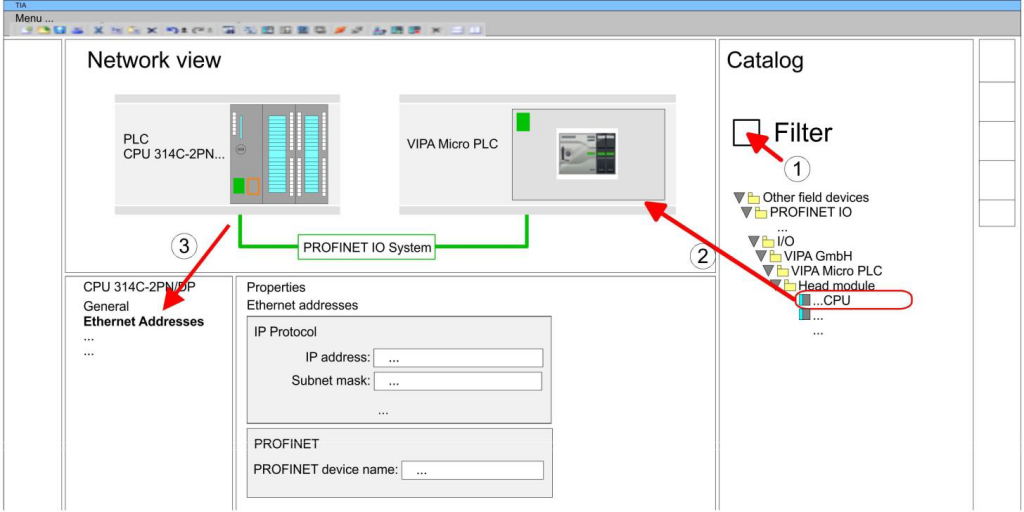Image resolution: width=1024 pixels, height=512 pixels.
Task: Click the Paste toolbar icon
Action: pyautogui.click(x=134, y=30)
